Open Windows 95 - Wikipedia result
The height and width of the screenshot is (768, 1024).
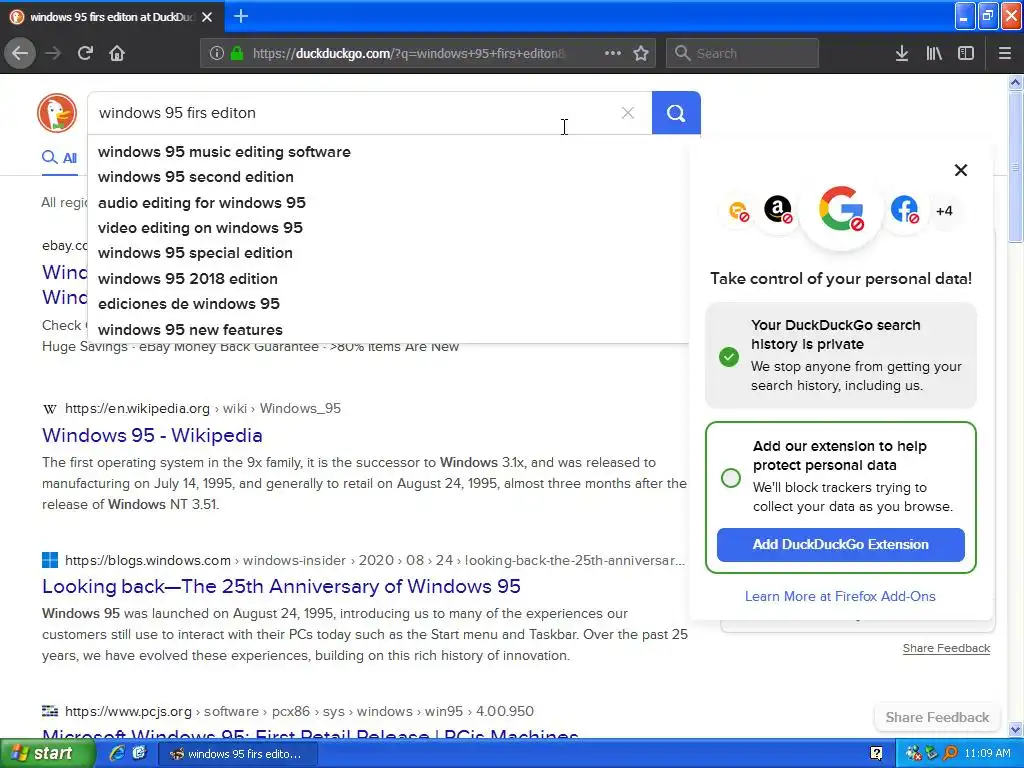[152, 435]
